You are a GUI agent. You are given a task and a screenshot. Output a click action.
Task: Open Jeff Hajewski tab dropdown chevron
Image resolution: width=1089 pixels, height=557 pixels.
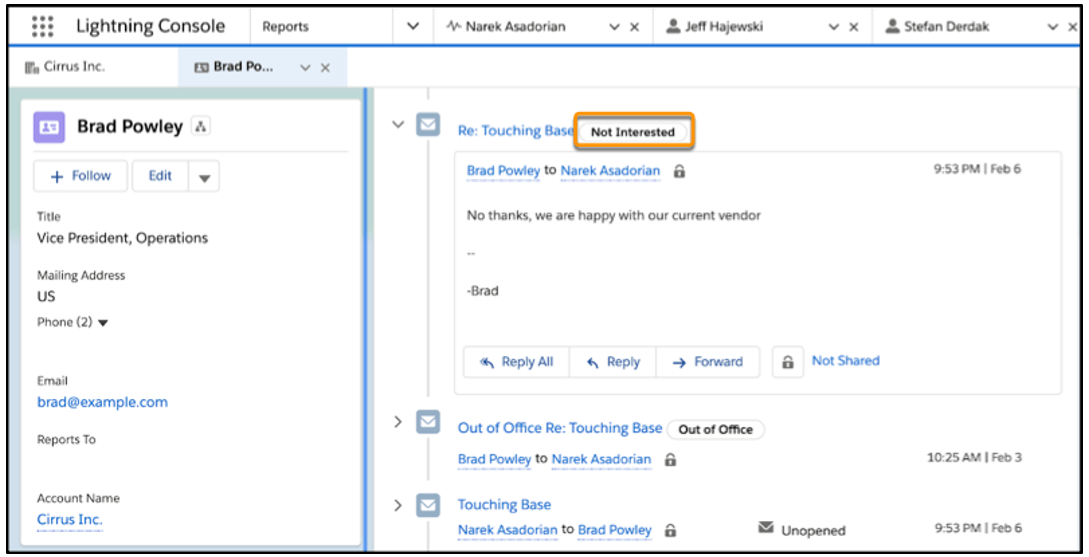[x=833, y=27]
